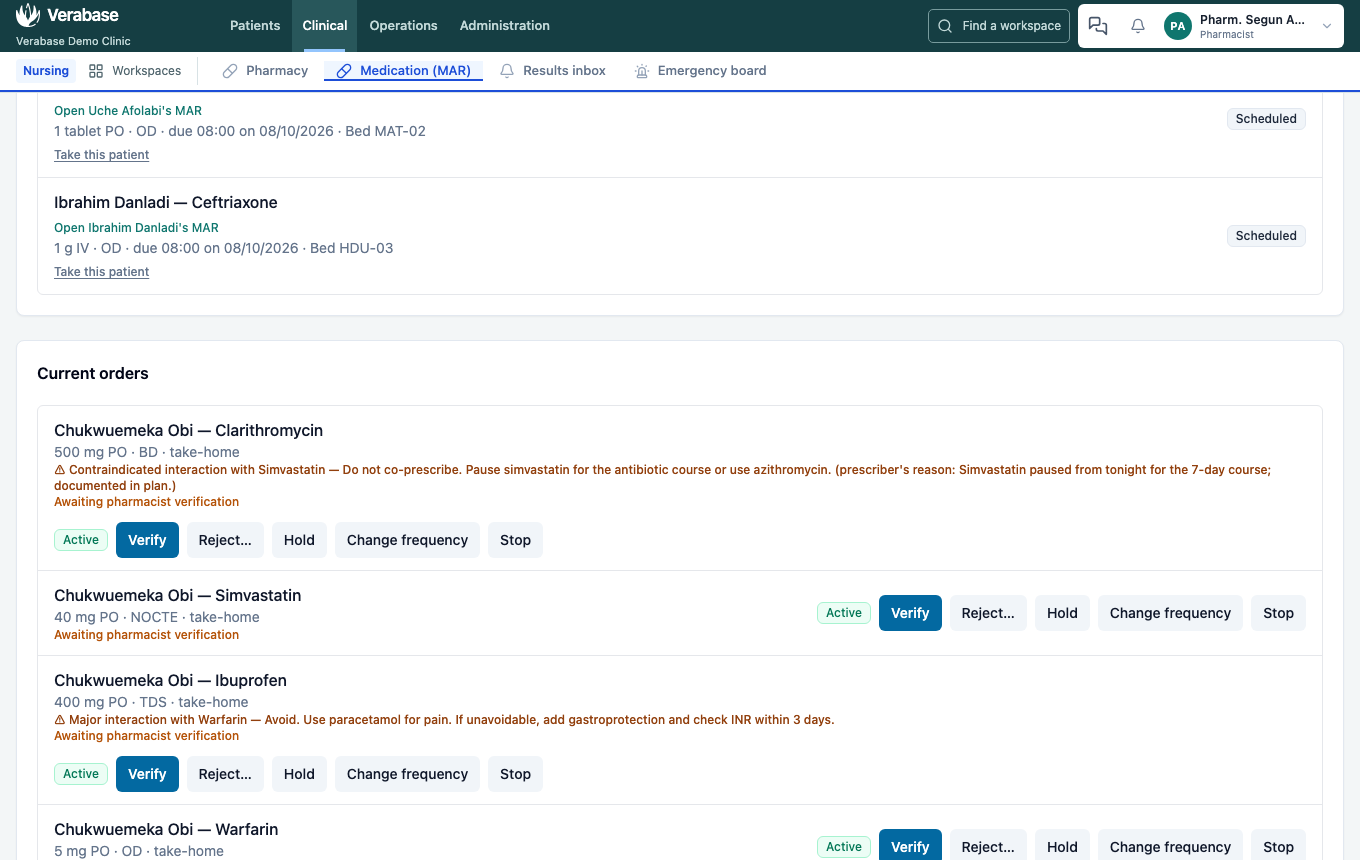1360x860 pixels.
Task: Verify the Simvastatin order
Action: coord(910,613)
